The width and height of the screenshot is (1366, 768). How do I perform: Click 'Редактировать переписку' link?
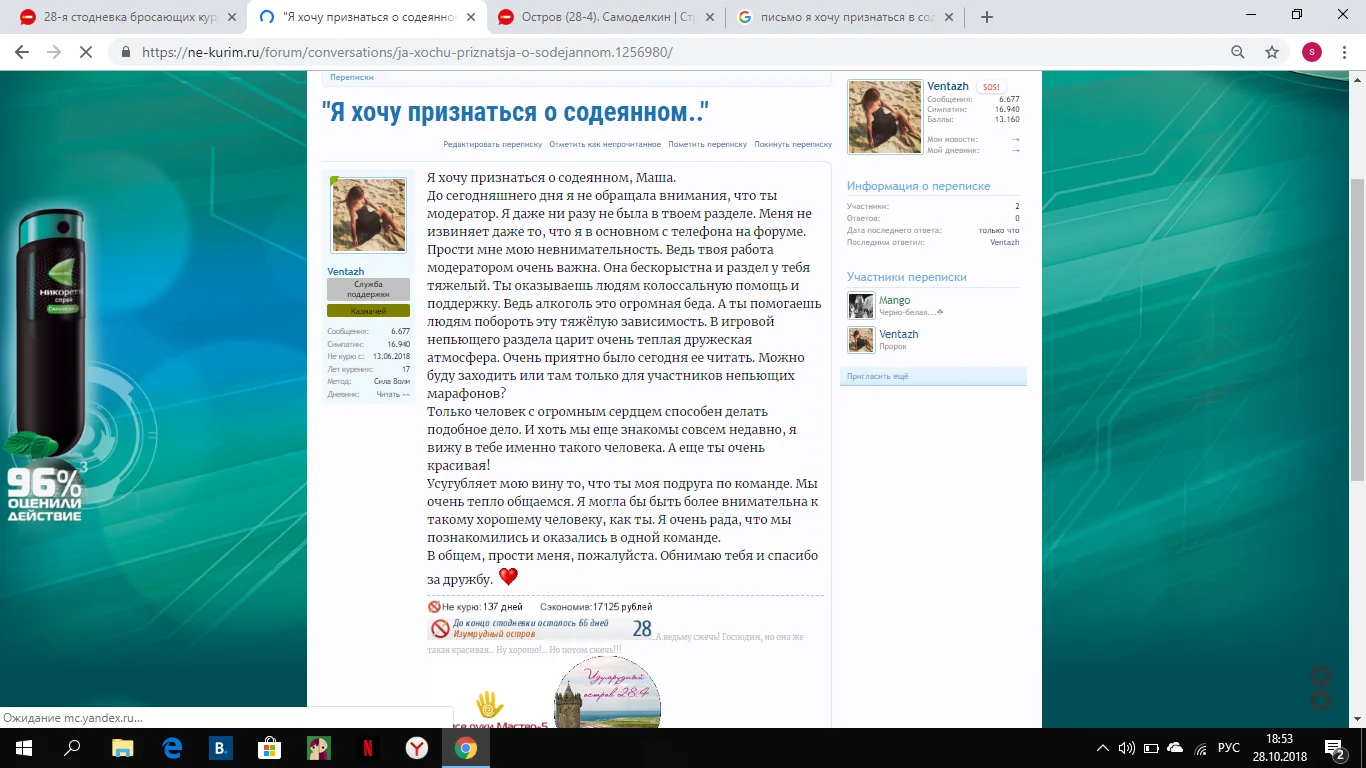[x=493, y=144]
